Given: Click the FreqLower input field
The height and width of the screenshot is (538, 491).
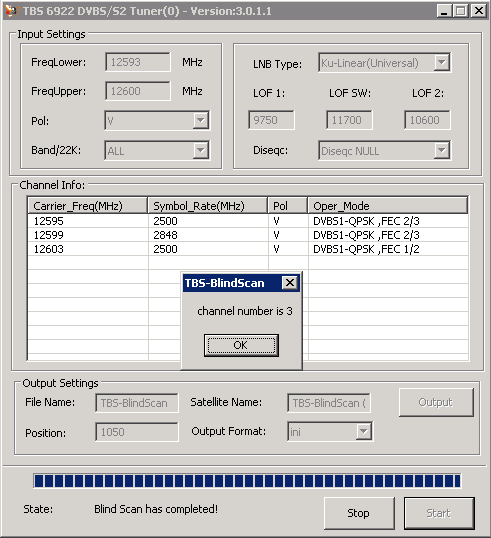Looking at the screenshot, I should pyautogui.click(x=138, y=62).
